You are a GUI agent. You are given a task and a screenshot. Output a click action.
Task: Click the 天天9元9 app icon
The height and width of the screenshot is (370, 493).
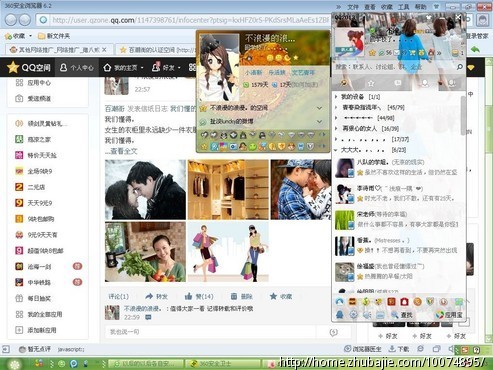tap(19, 203)
